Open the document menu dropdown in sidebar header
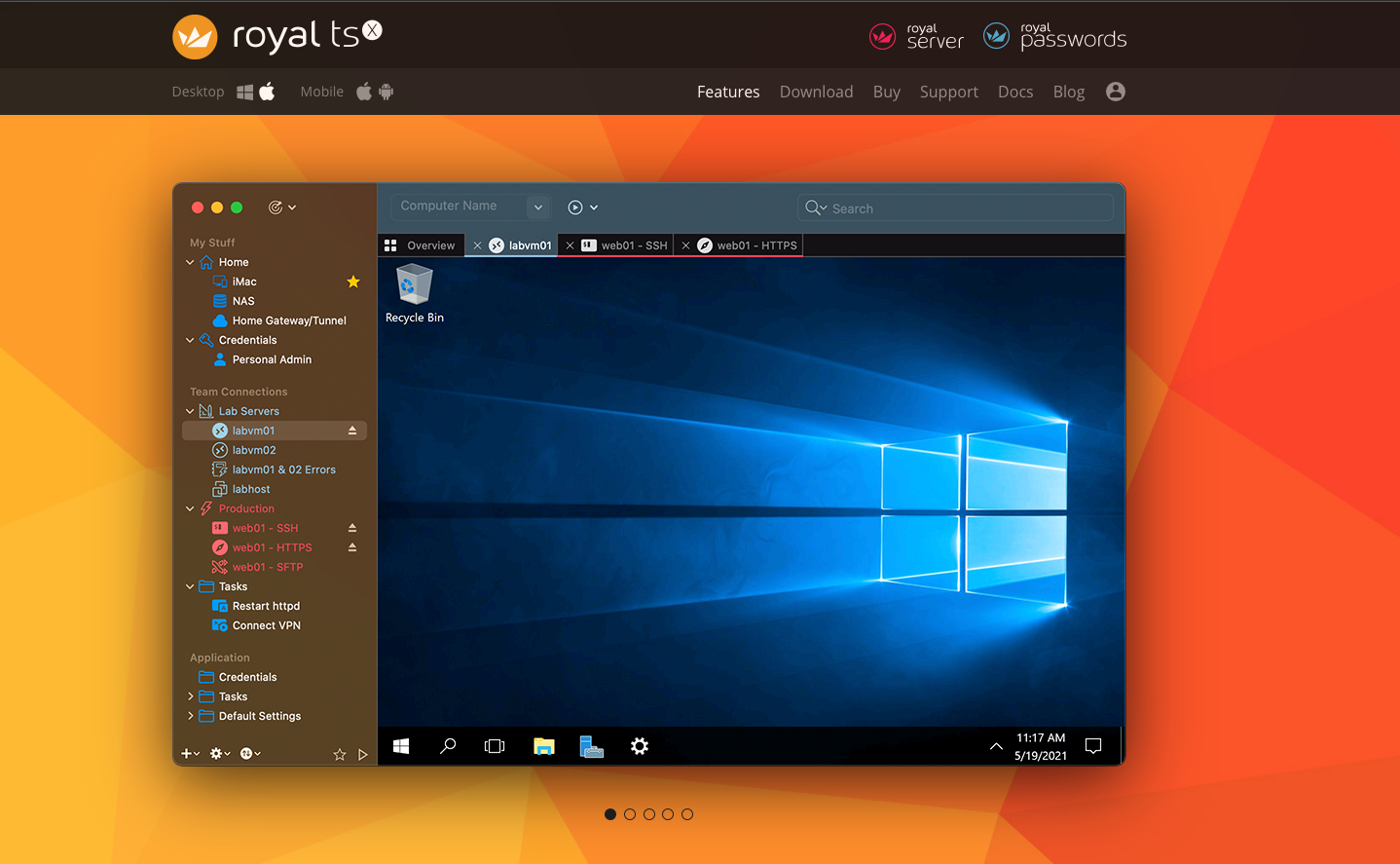1400x864 pixels. coord(281,207)
